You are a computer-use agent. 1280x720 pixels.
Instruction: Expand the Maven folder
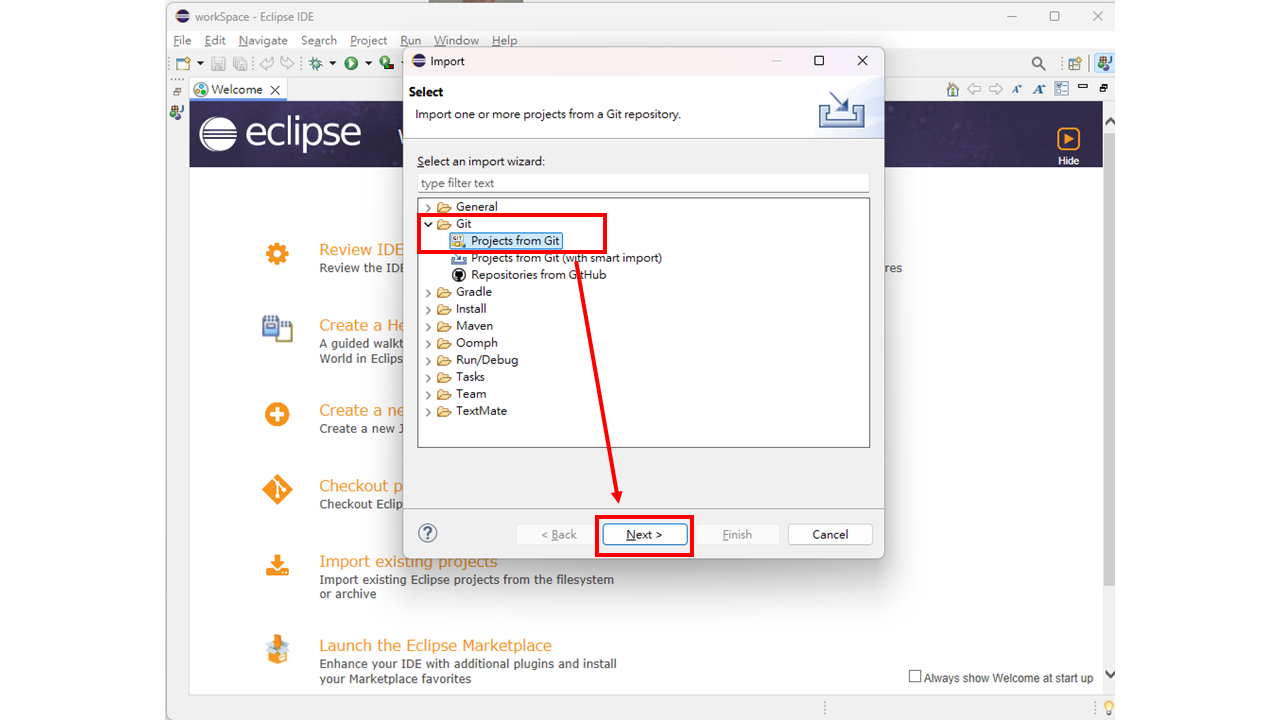pyautogui.click(x=428, y=327)
